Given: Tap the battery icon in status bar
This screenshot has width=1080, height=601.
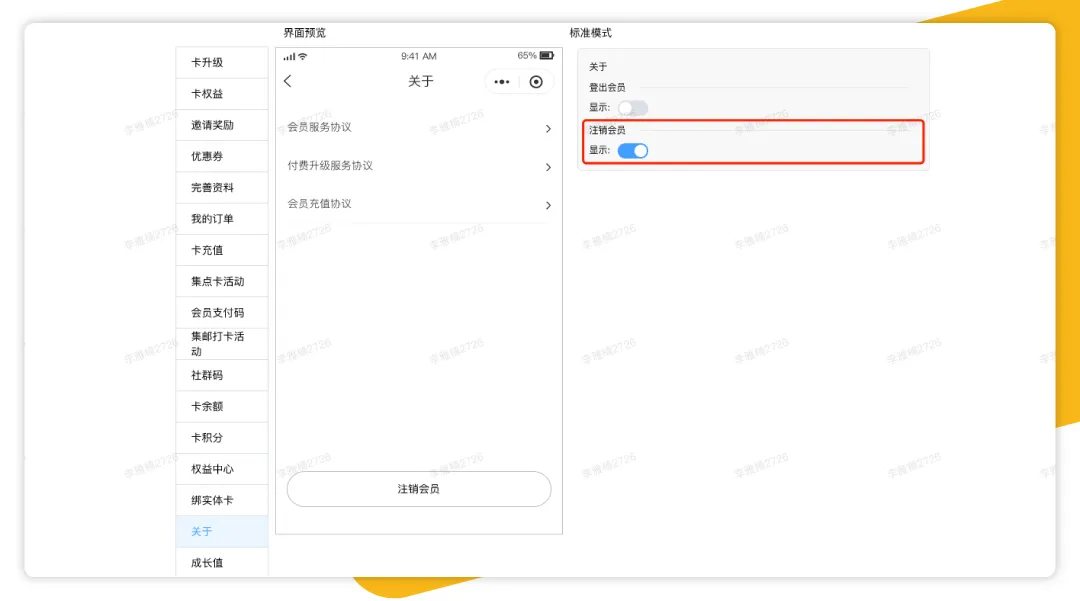Looking at the screenshot, I should click(x=547, y=56).
